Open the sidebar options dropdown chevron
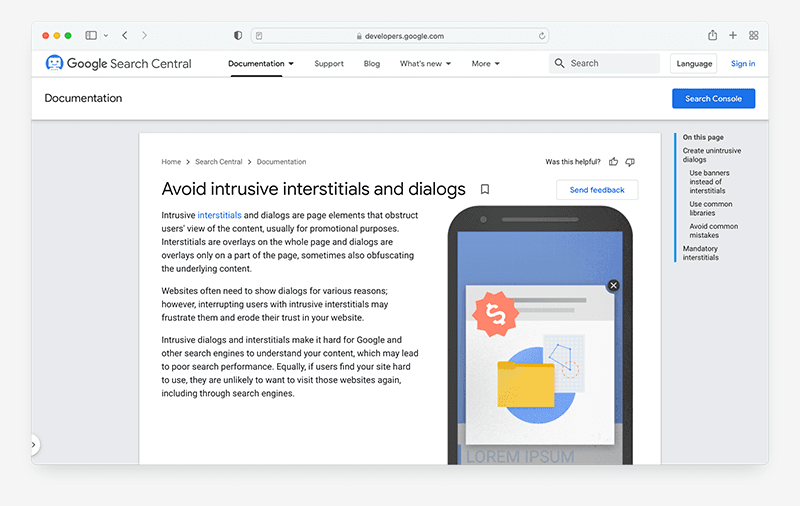Image resolution: width=800 pixels, height=506 pixels. [106, 36]
